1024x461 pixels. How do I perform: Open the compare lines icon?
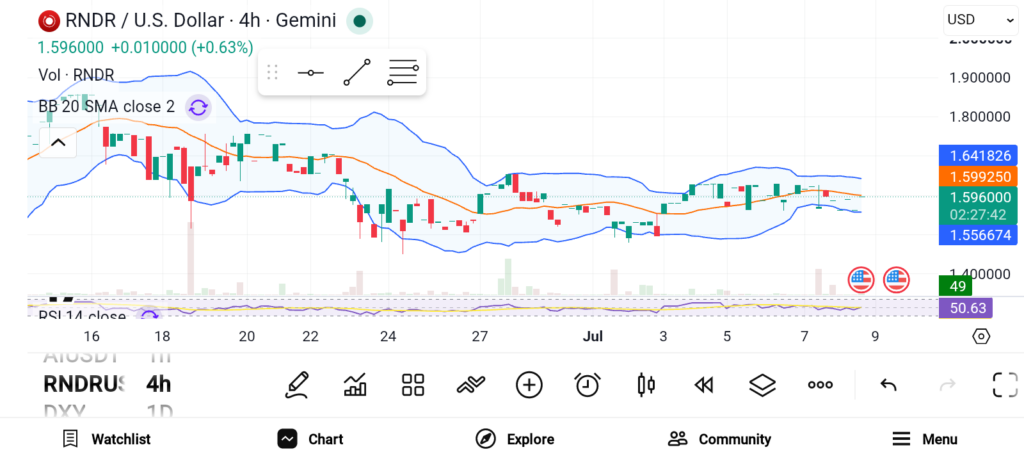tap(471, 385)
